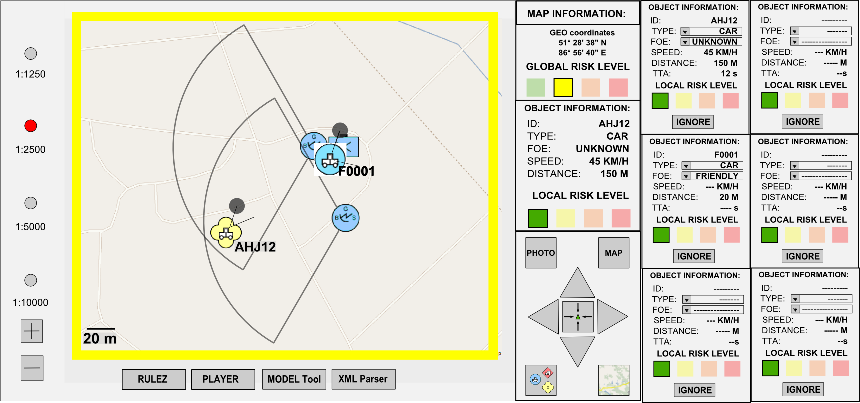The image size is (860, 403).
Task: Select red global risk level swatch
Action: (x=618, y=87)
